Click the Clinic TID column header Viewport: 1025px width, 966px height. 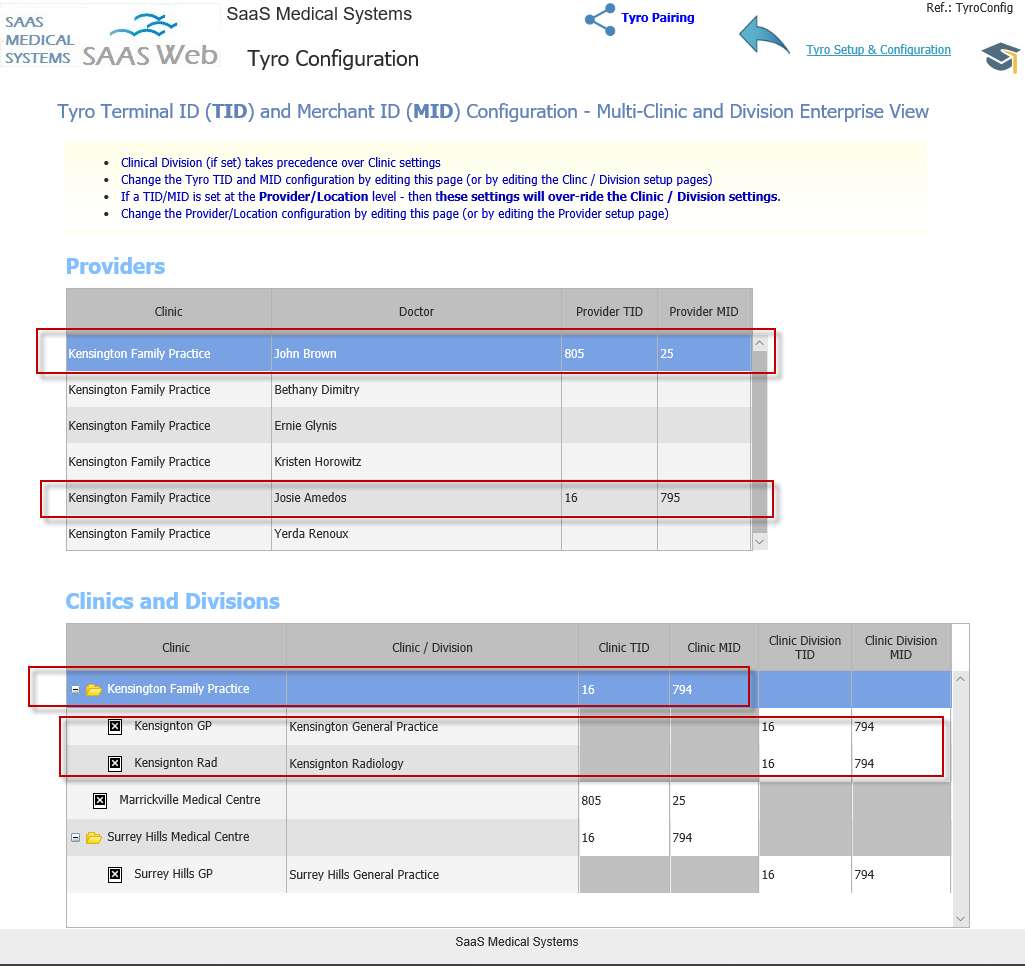pyautogui.click(x=624, y=648)
